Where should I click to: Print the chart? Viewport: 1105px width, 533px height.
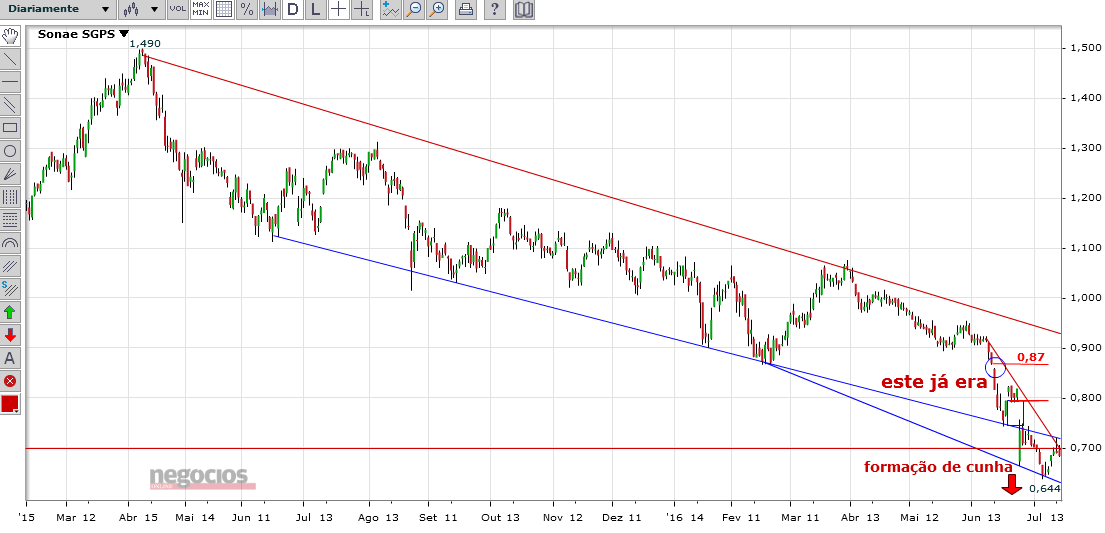(464, 9)
